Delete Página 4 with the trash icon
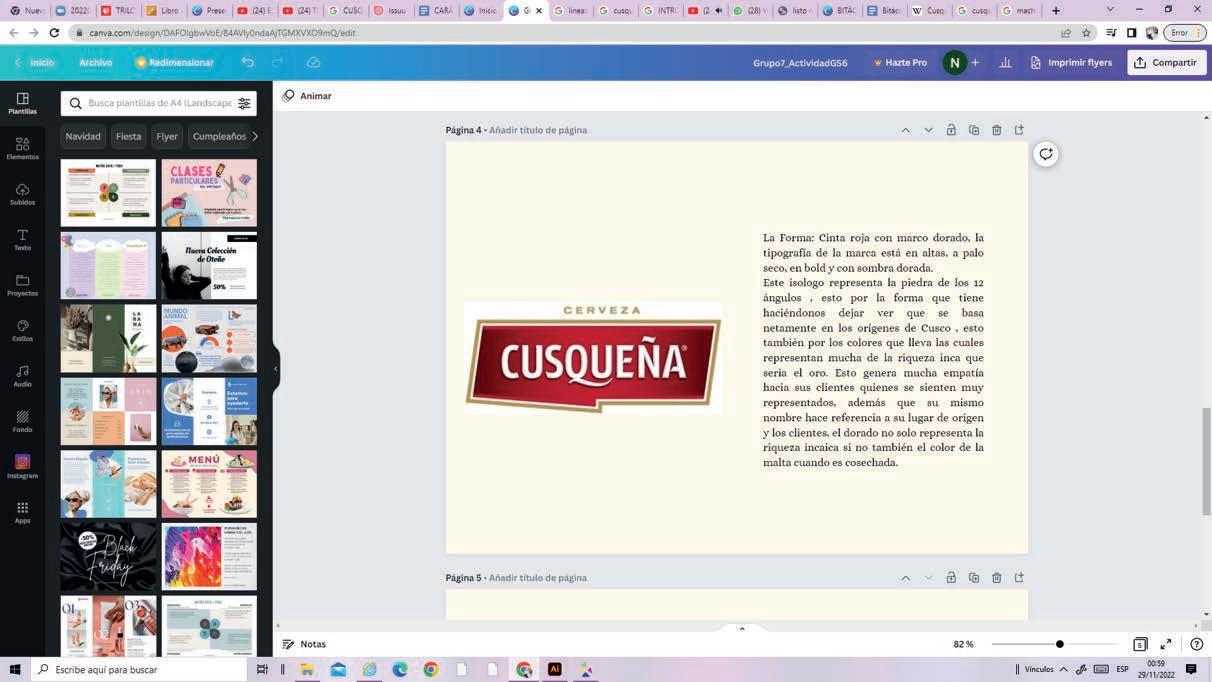 (x=997, y=130)
